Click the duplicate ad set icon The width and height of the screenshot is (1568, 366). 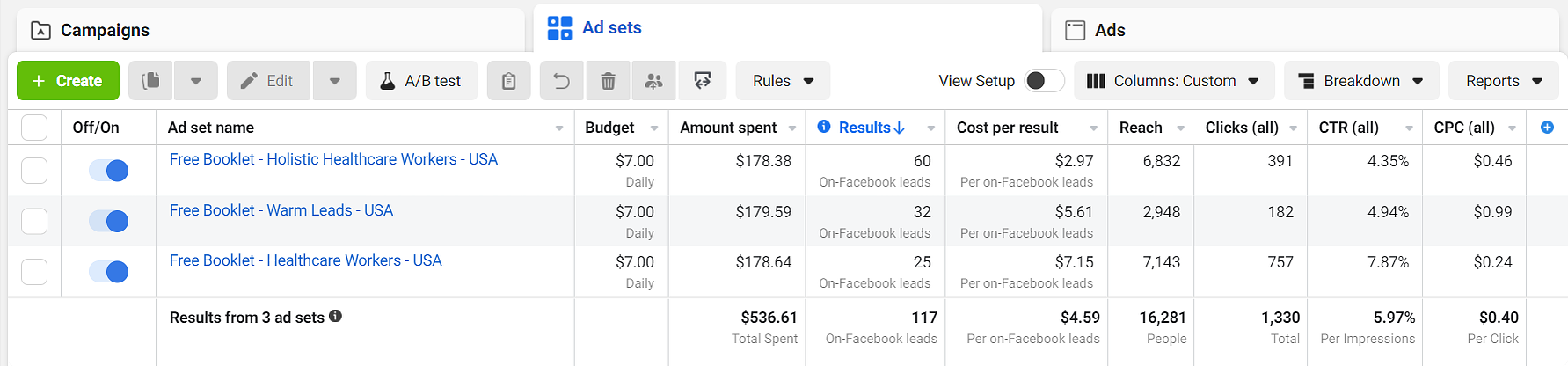(x=151, y=81)
